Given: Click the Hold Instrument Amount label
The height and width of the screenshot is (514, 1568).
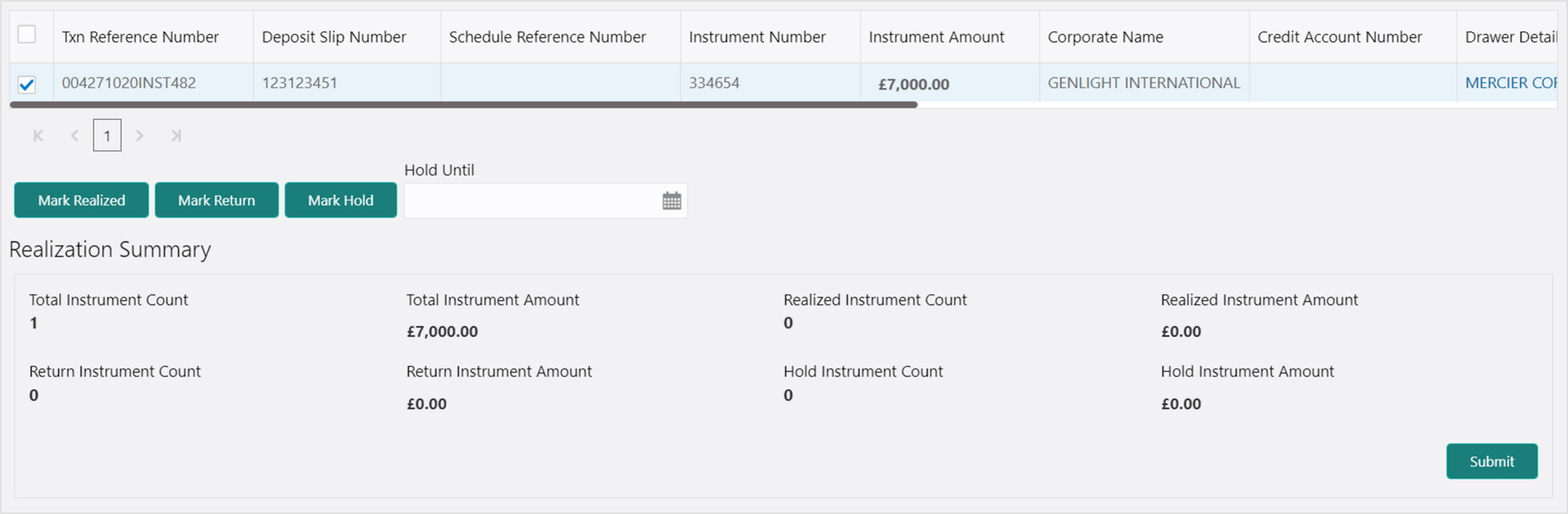Looking at the screenshot, I should pos(1247,372).
